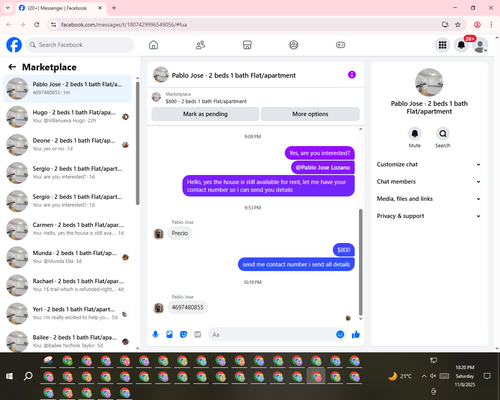Open the Windows Start button
The height and width of the screenshot is (400, 500).
click(9, 376)
